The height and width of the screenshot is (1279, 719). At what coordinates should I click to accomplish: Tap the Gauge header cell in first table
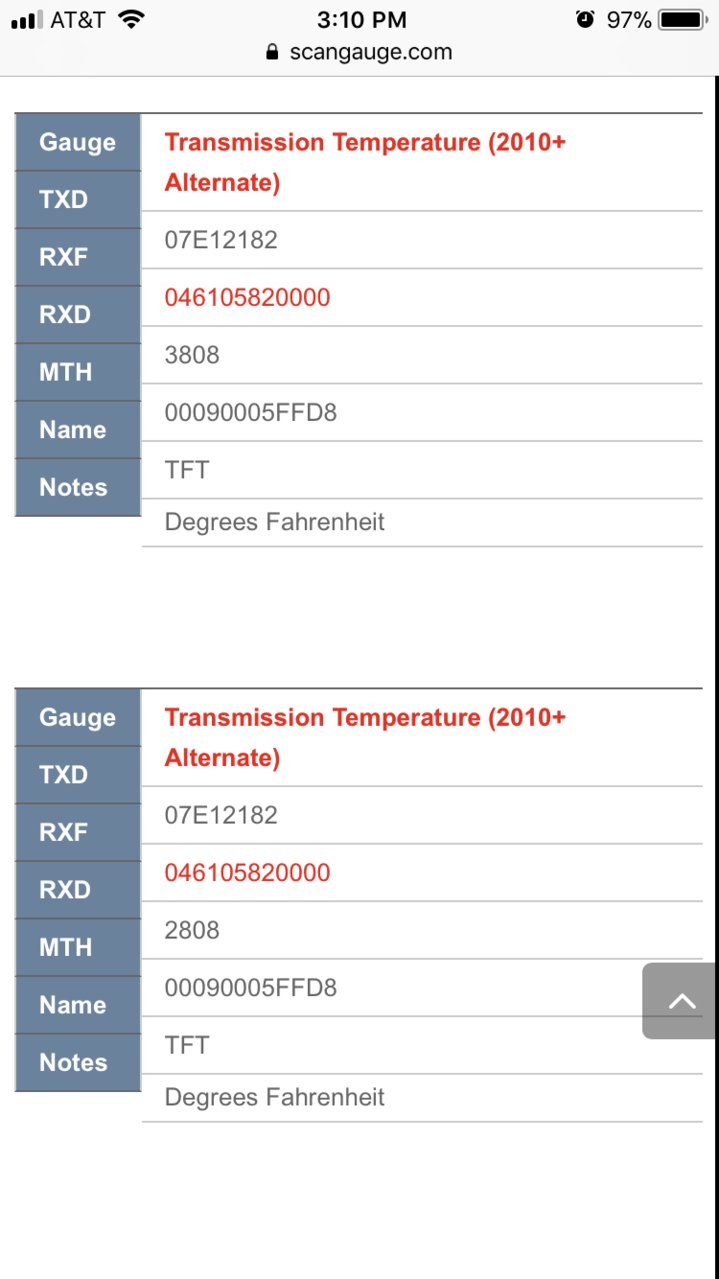78,142
